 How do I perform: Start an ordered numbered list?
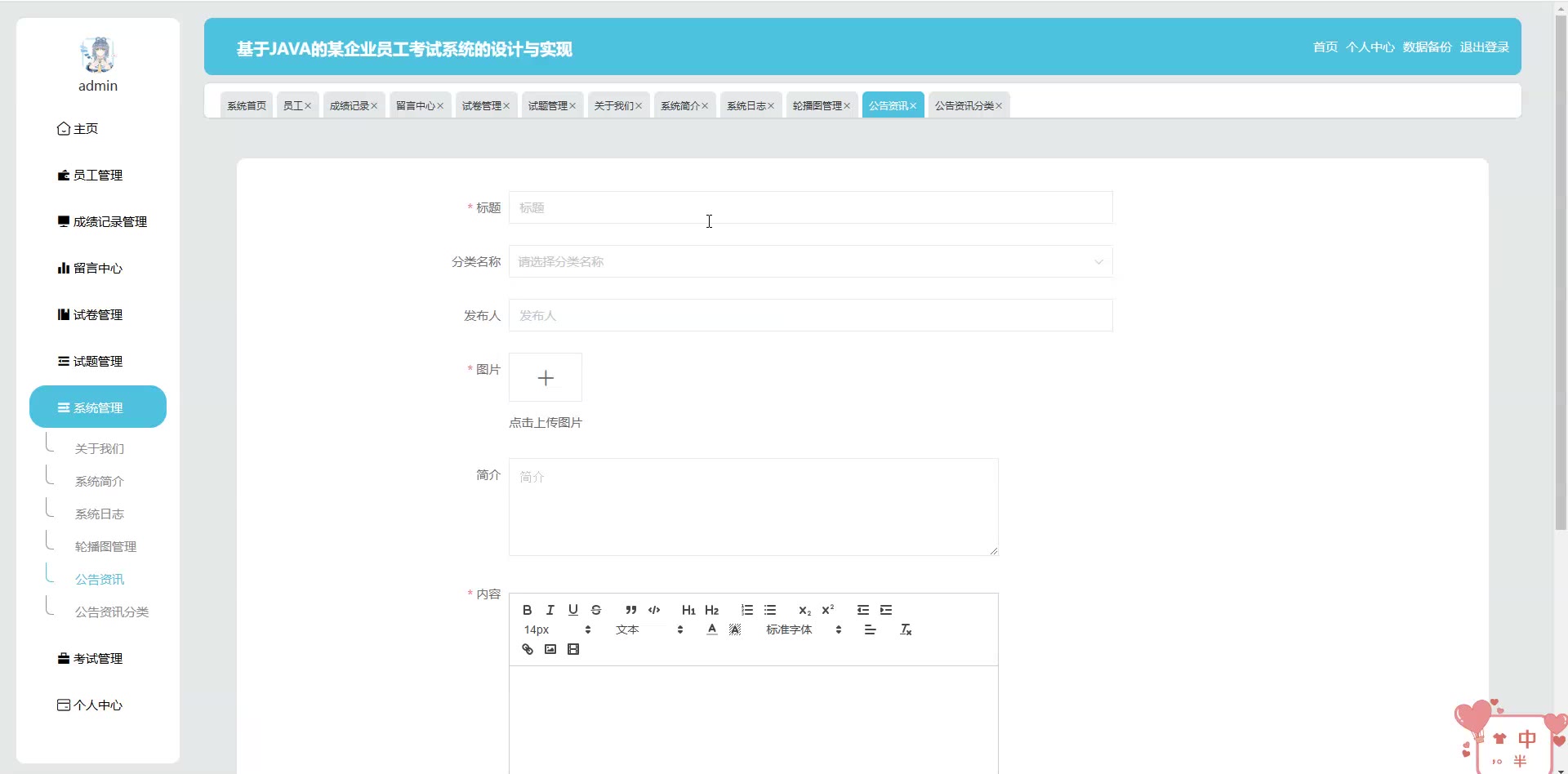[747, 610]
